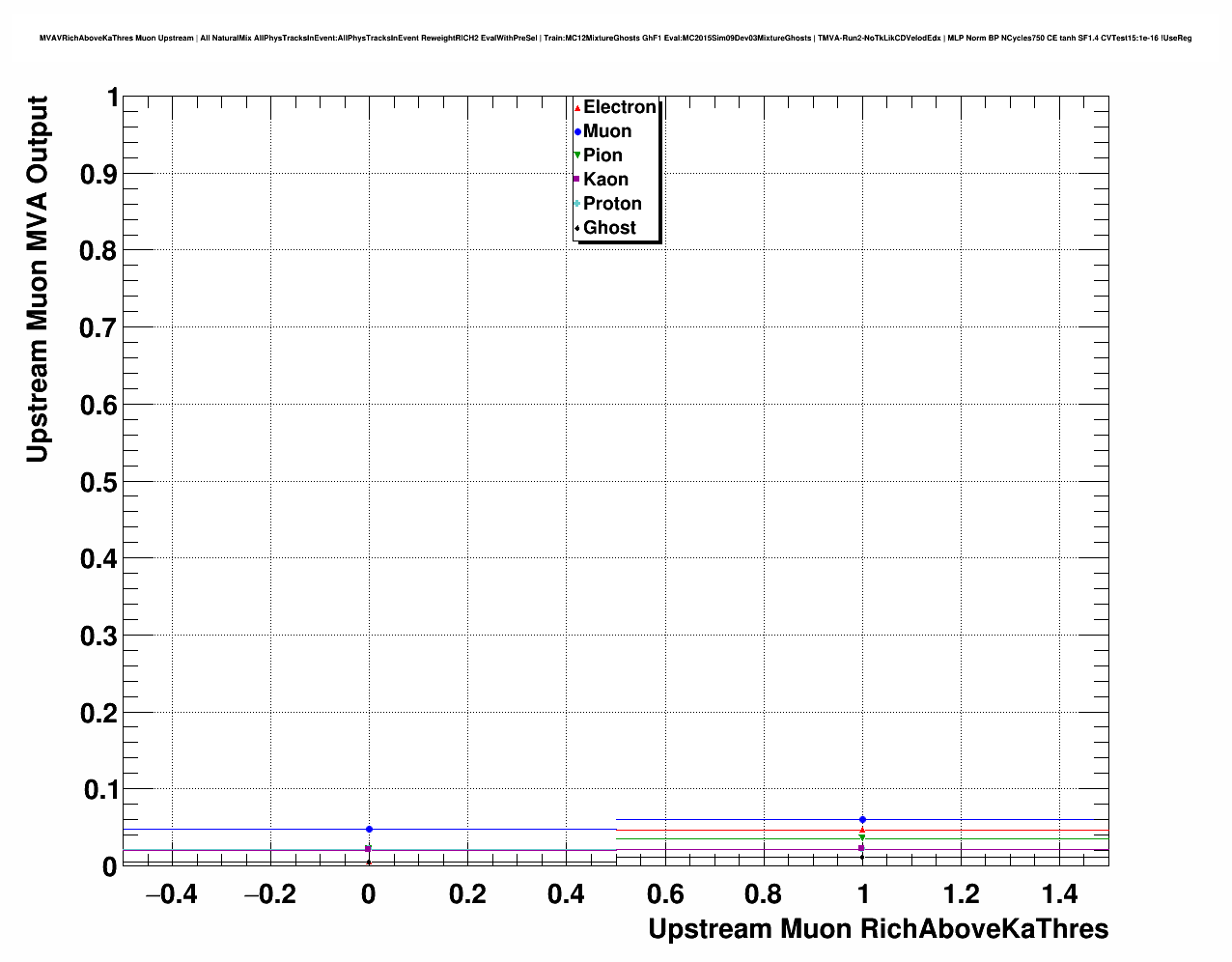Image resolution: width=1232 pixels, height=962 pixels.
Task: Click the red Electron triangle marker in legend
Action: coord(577,107)
